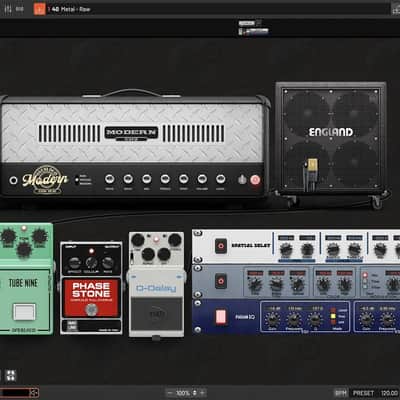The width and height of the screenshot is (400, 400).
Task: Click the middle Colour knob on Phase Stone
Action: pyautogui.click(x=91, y=263)
